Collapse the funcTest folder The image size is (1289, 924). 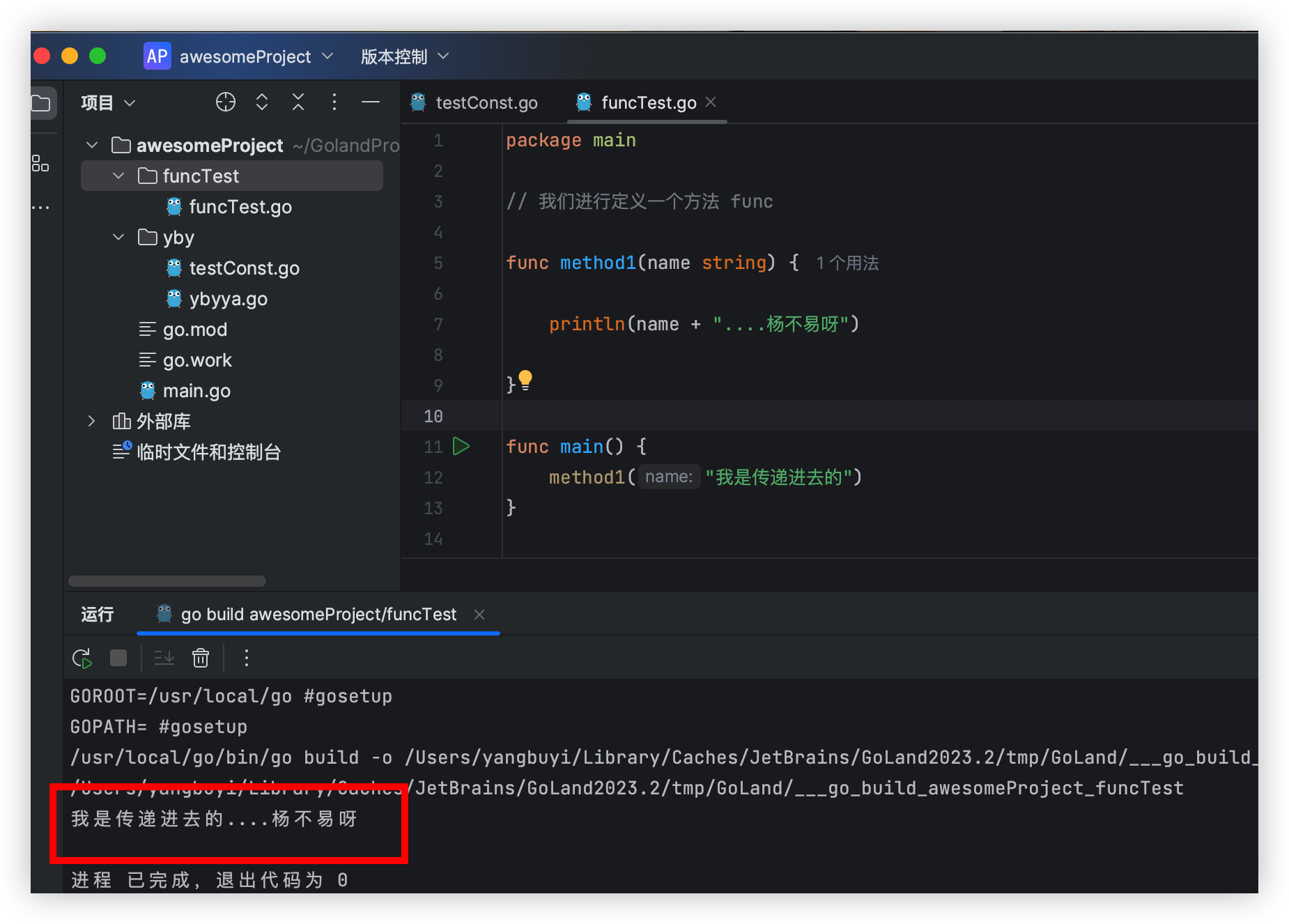pyautogui.click(x=118, y=176)
